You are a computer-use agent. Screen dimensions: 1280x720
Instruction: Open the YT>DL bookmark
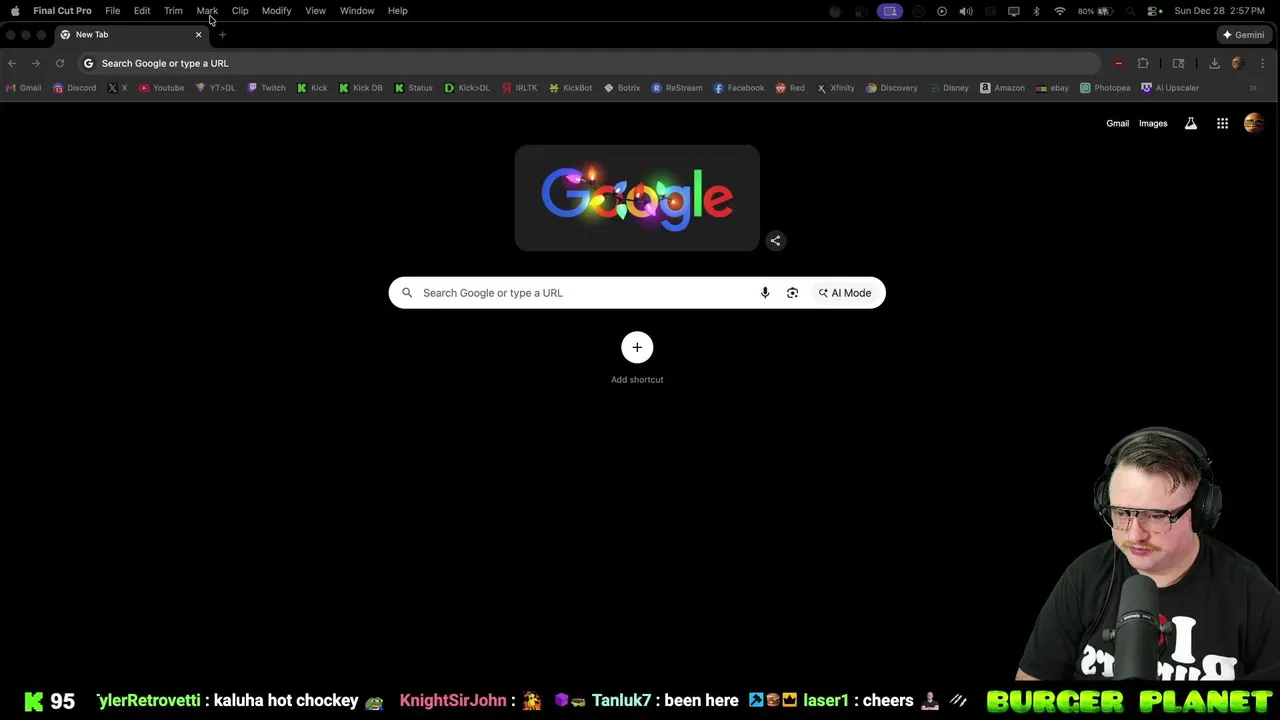[215, 88]
